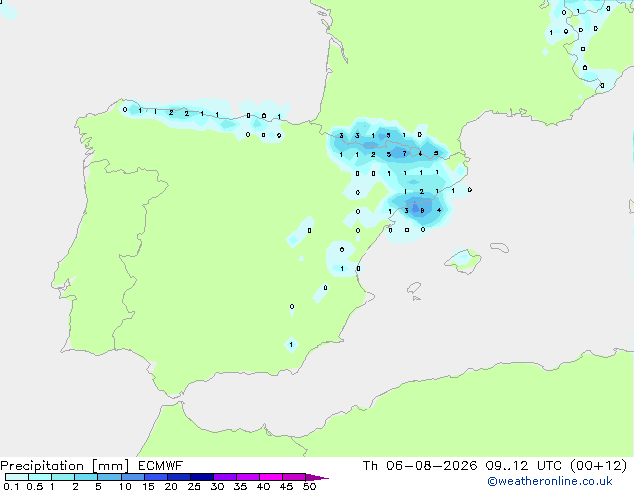Click the "ECMWF" model label
634x490 pixels.
(161, 466)
